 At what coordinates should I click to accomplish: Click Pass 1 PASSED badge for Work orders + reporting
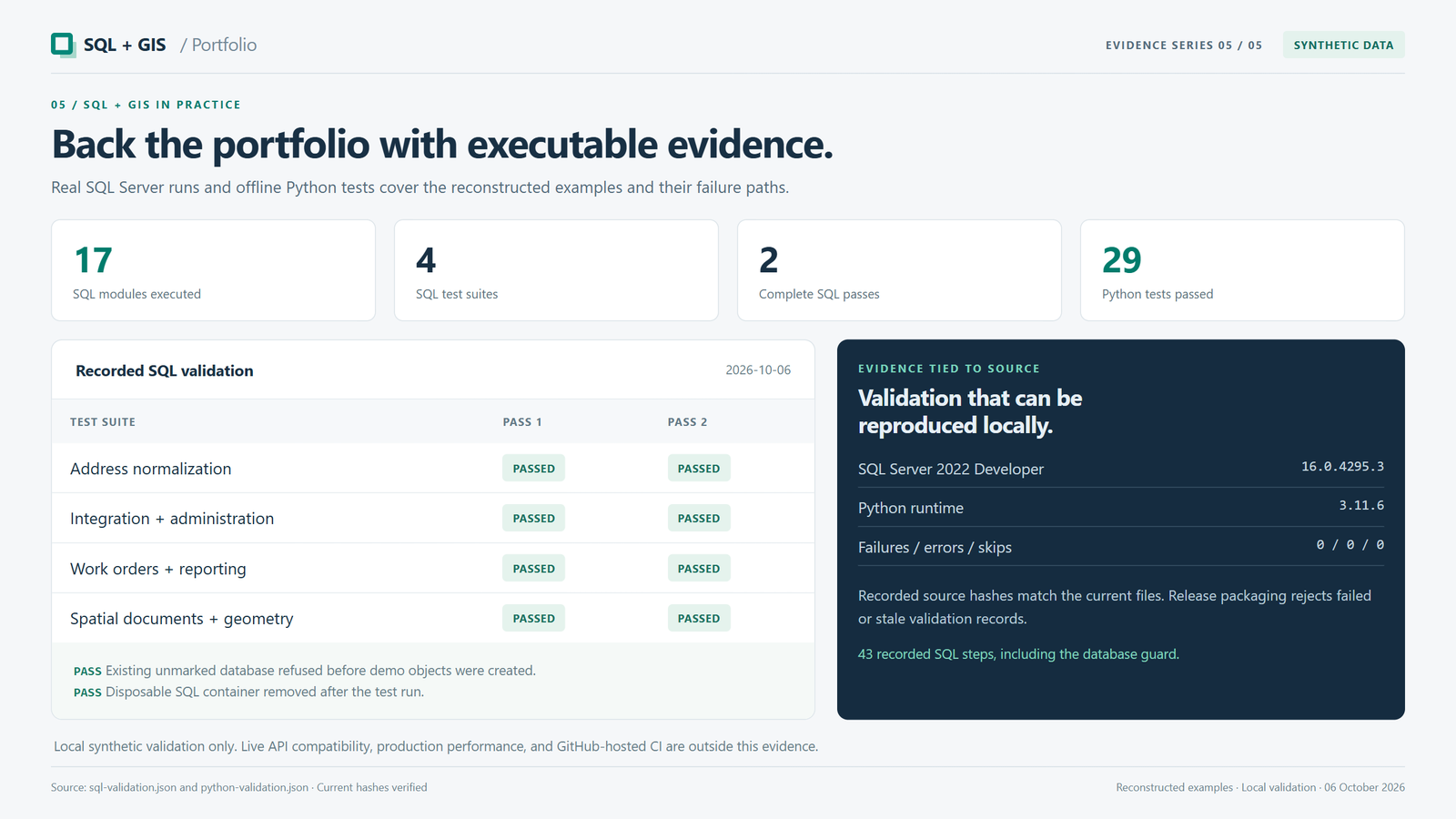[x=533, y=568]
